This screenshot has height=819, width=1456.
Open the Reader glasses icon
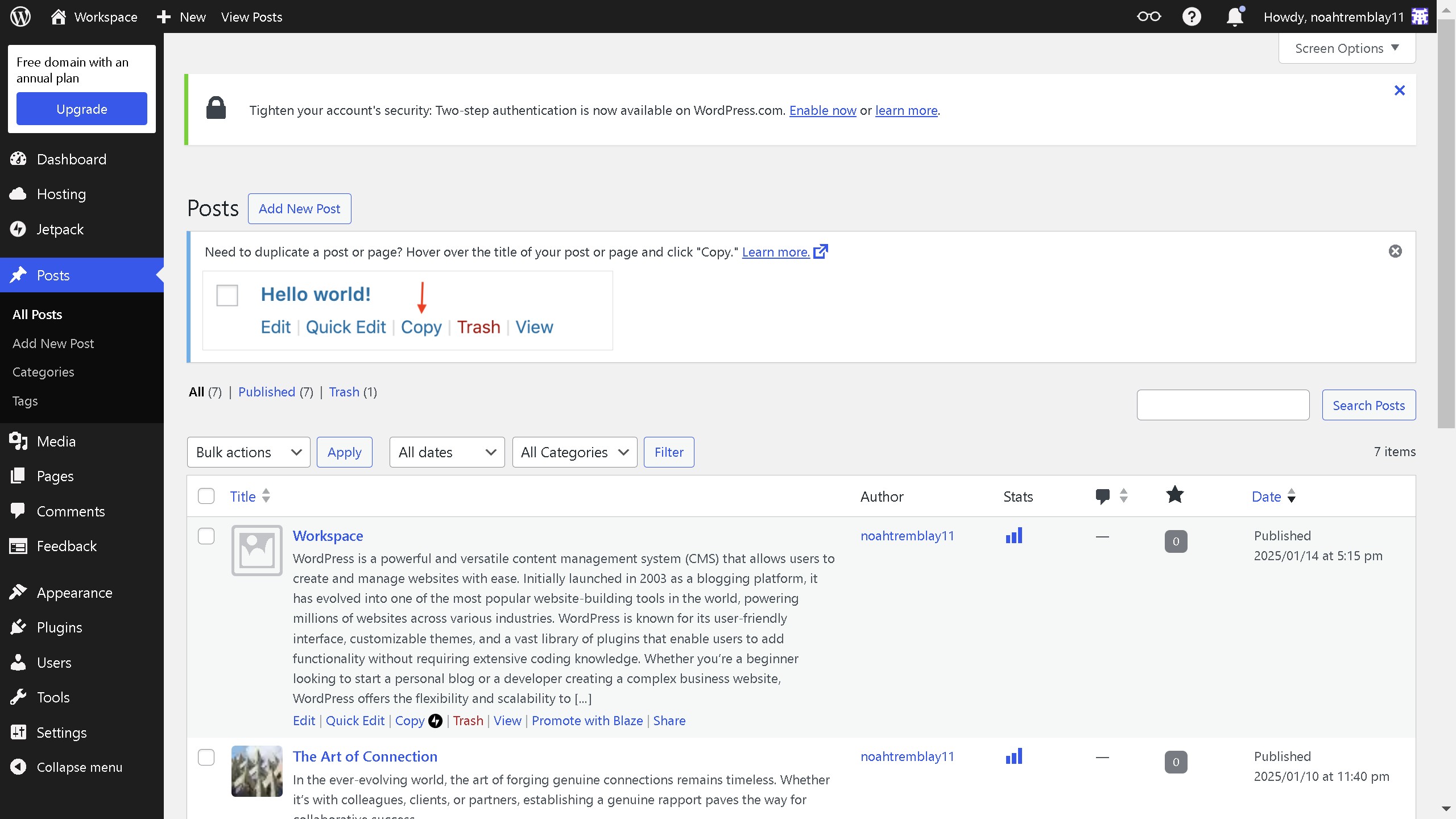(x=1148, y=16)
